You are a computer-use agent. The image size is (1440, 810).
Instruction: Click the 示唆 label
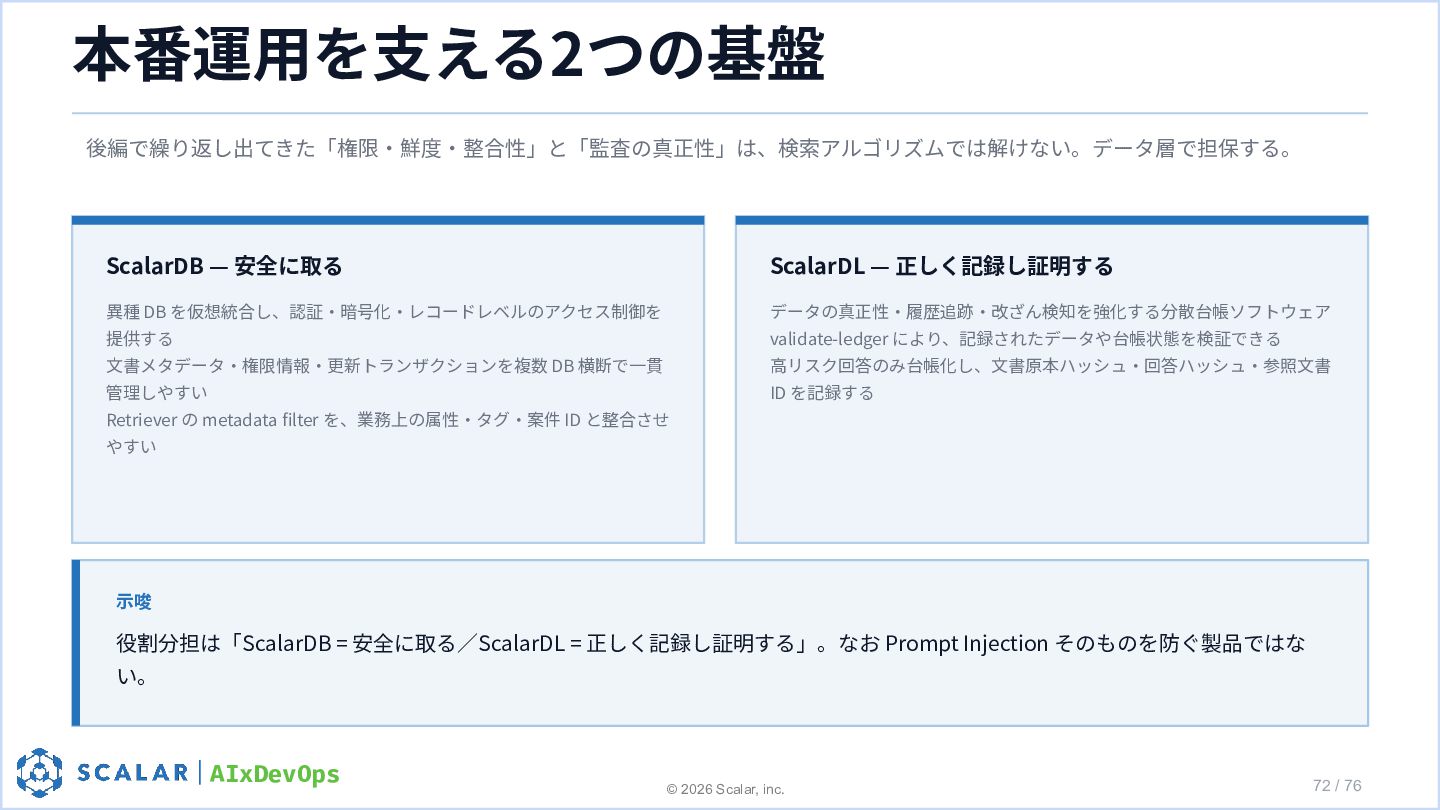[134, 601]
